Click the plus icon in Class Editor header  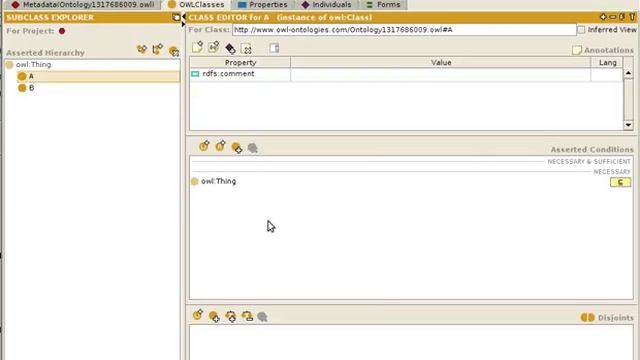click(603, 17)
